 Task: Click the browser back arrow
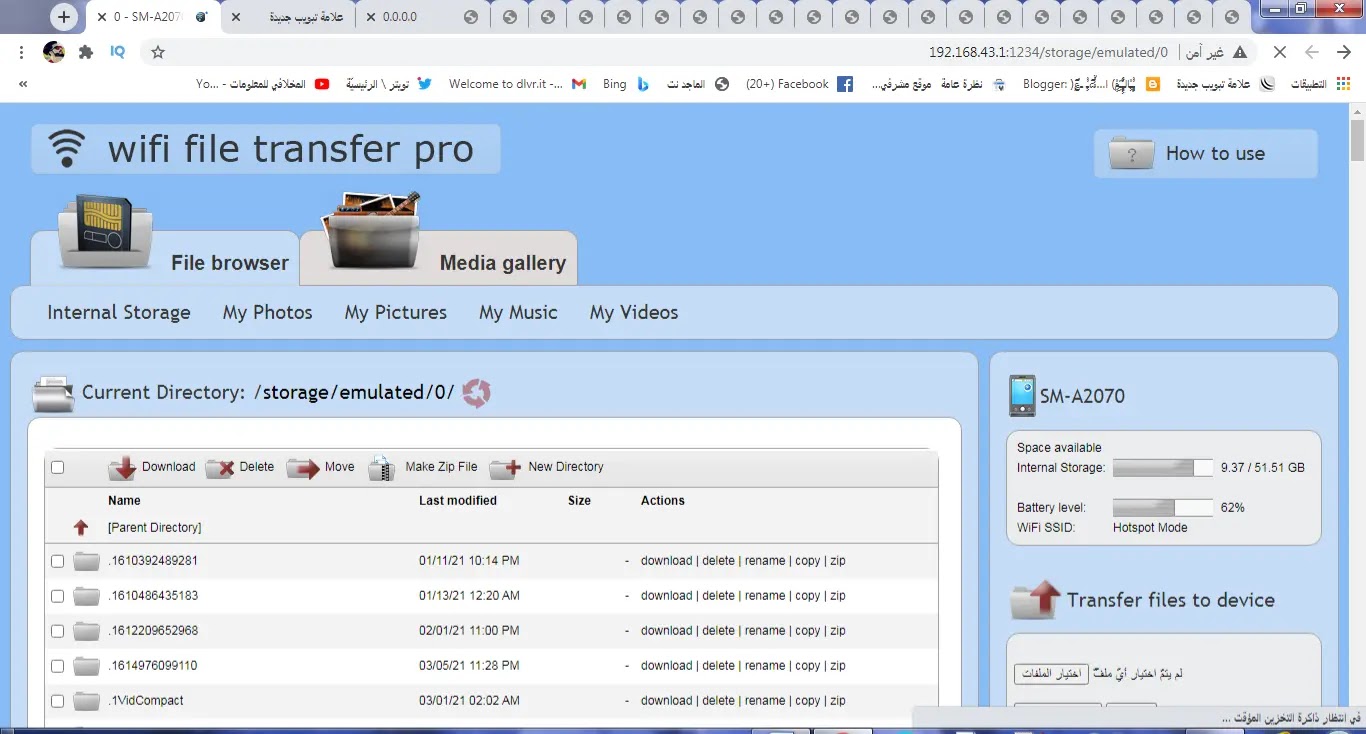[1344, 52]
